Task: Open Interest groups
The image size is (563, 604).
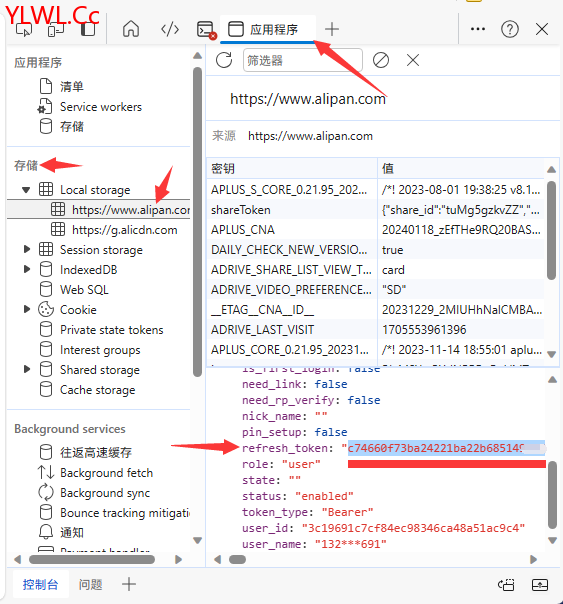Action: coord(100,350)
